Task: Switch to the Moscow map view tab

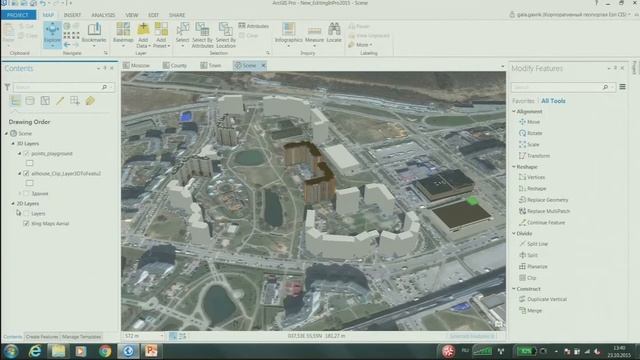Action: (x=137, y=65)
